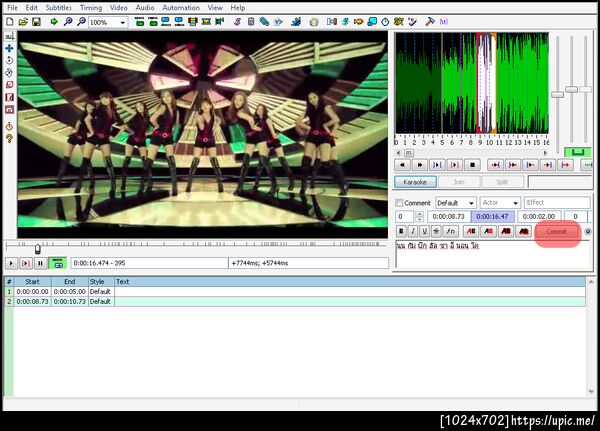Click the duration field 0:00:02.00
The height and width of the screenshot is (431, 600).
539,217
